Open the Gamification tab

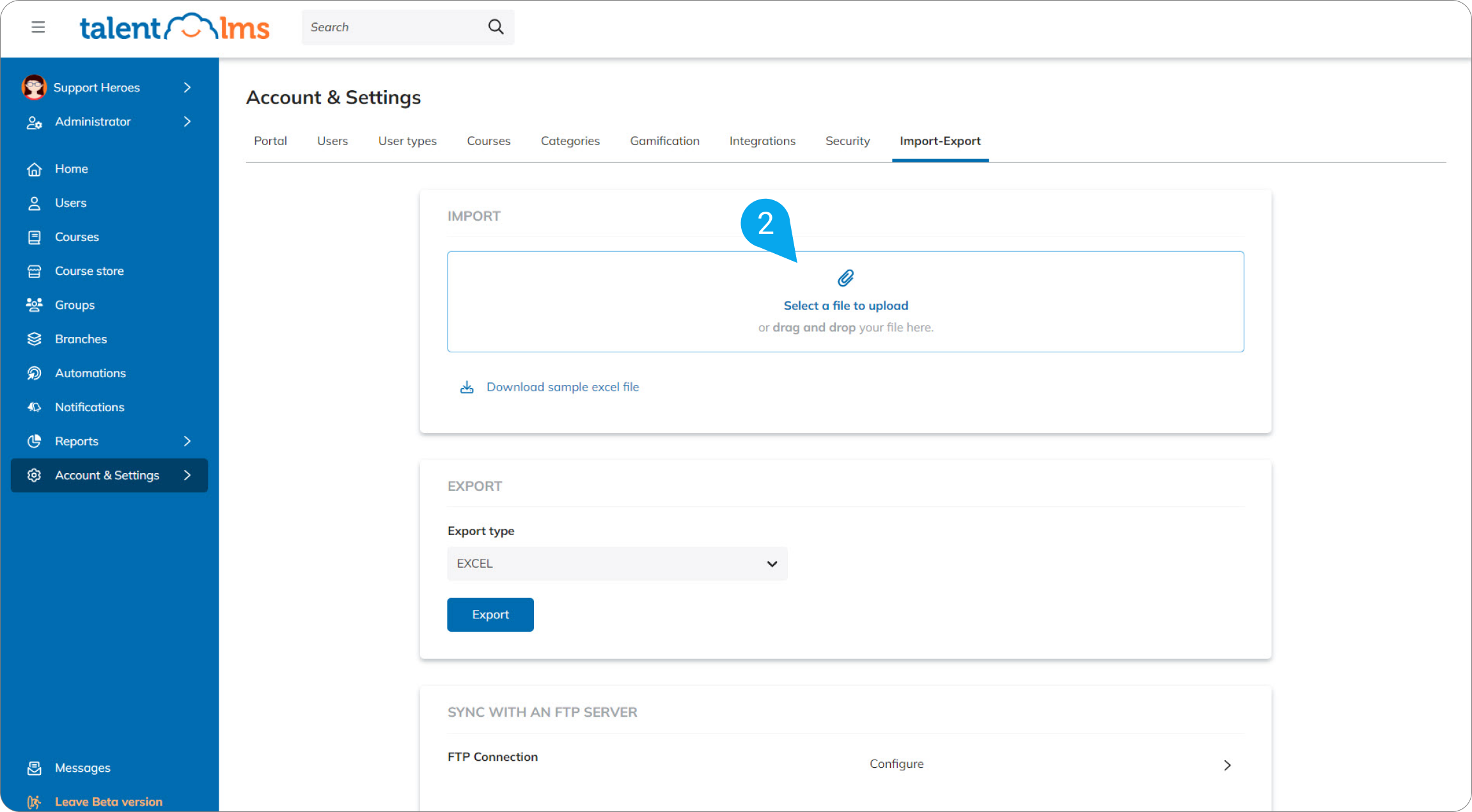[x=665, y=141]
